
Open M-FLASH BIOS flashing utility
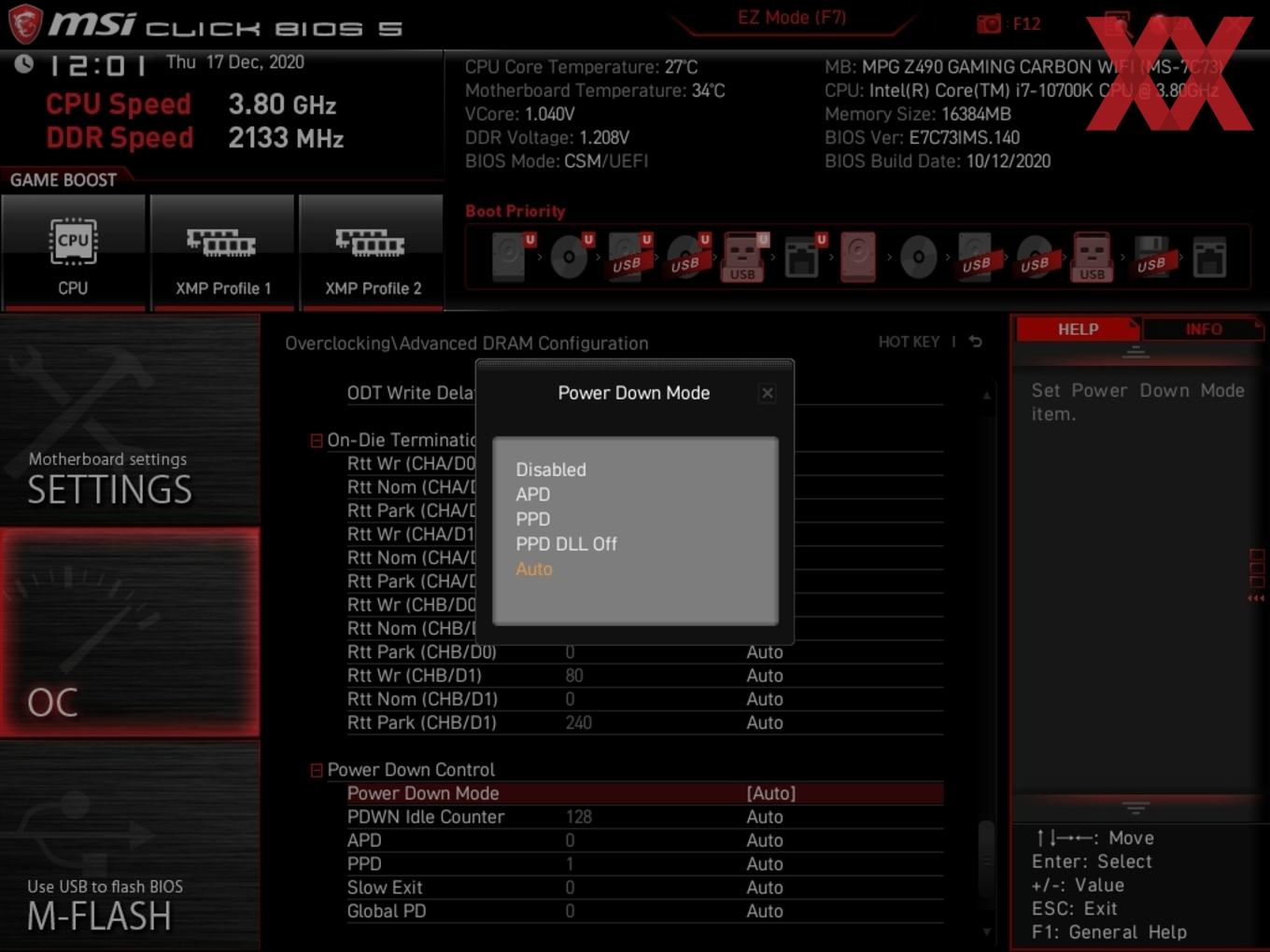(x=130, y=846)
